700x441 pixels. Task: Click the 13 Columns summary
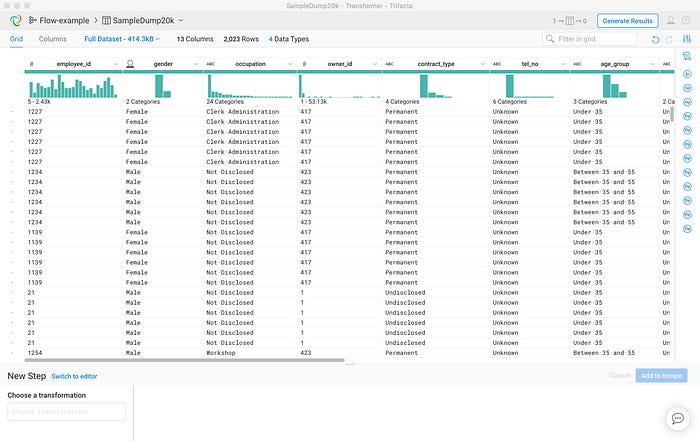pyautogui.click(x=195, y=39)
